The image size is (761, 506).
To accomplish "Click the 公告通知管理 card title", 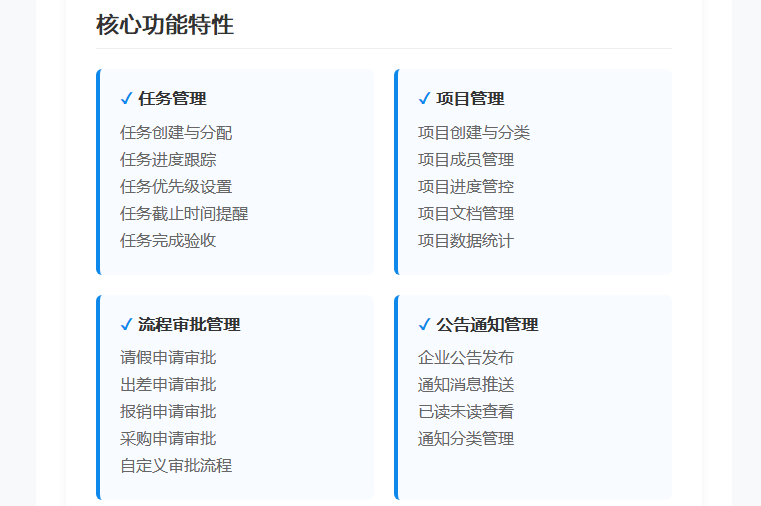I will click(487, 325).
